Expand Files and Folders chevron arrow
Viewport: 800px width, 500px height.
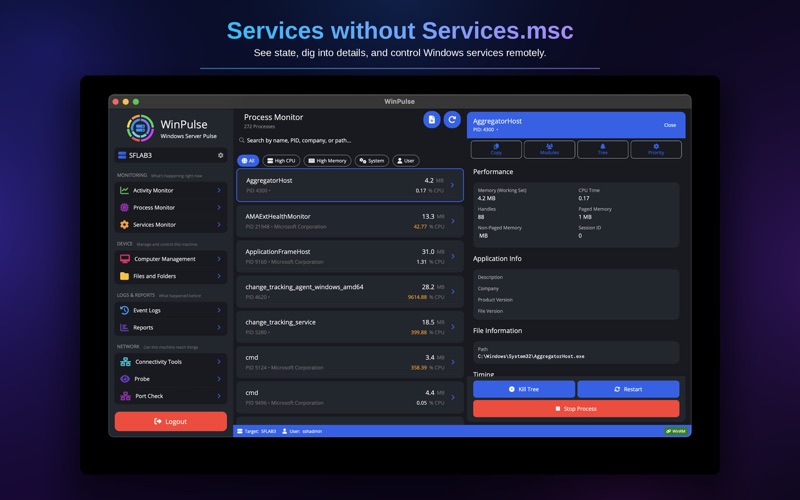pyautogui.click(x=219, y=276)
